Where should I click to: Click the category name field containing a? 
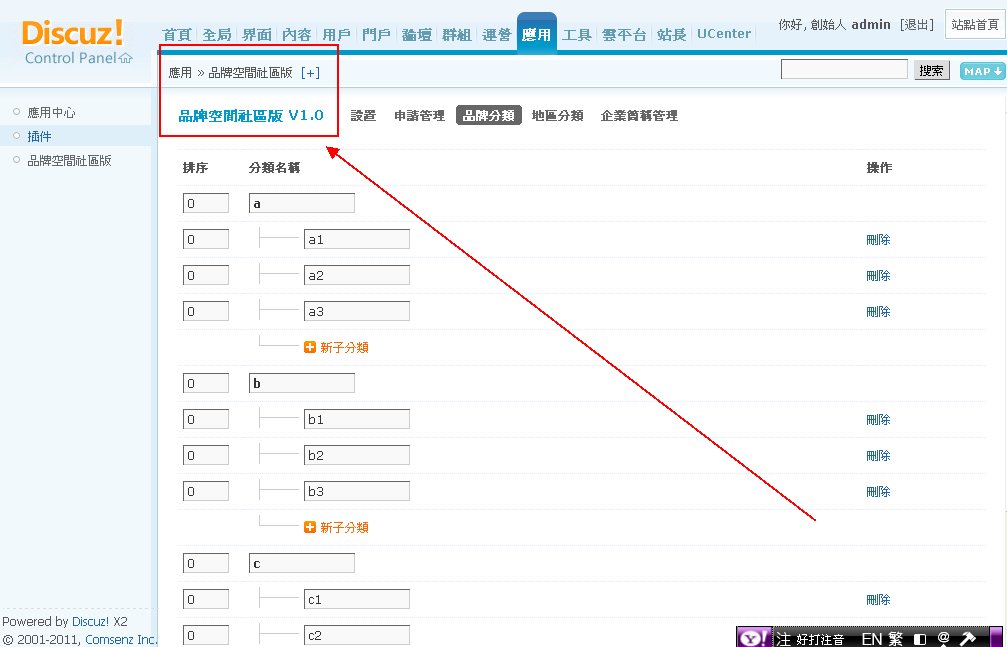click(x=302, y=203)
